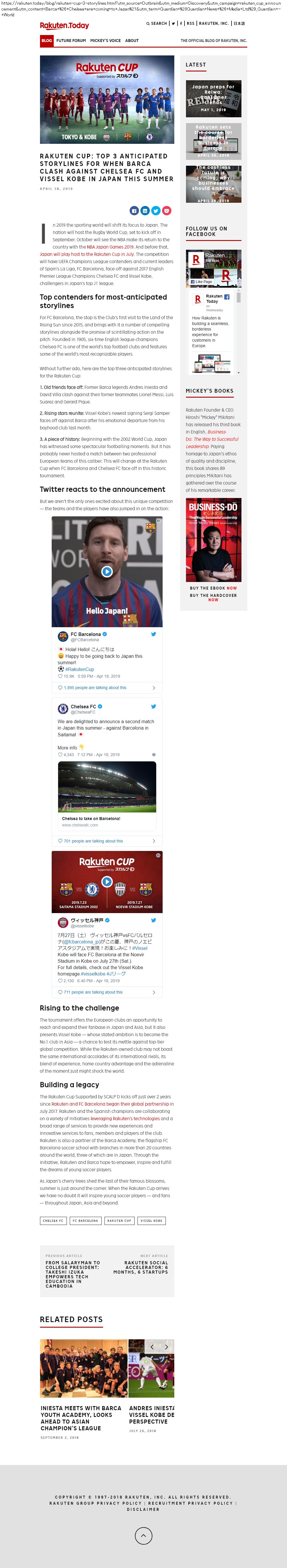Open the Search magnifier in header
The image size is (287, 1568).
click(148, 24)
